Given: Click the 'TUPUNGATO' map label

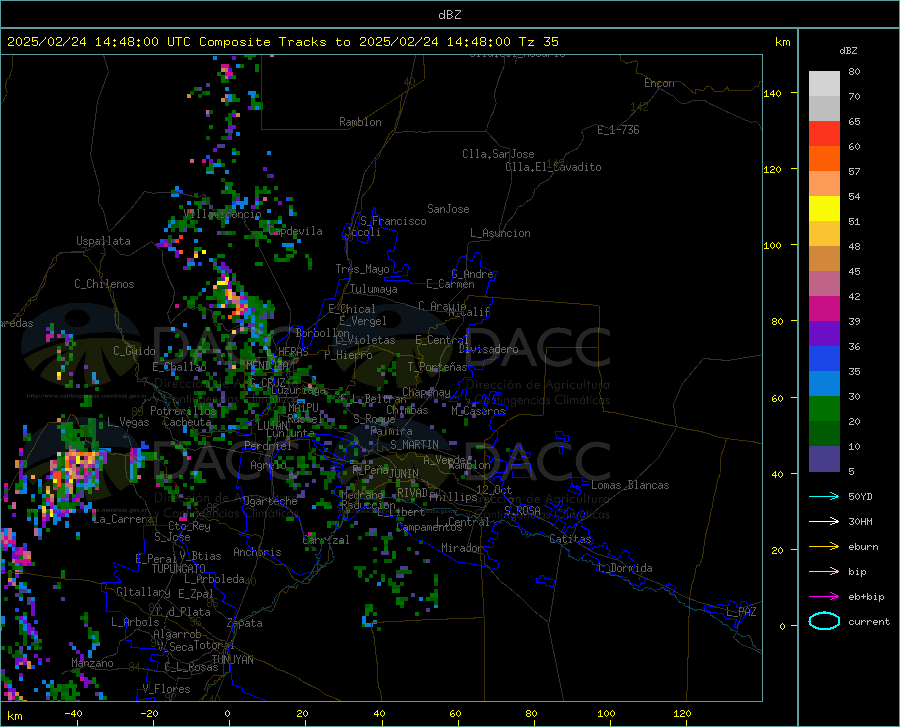Looking at the screenshot, I should pyautogui.click(x=178, y=569).
